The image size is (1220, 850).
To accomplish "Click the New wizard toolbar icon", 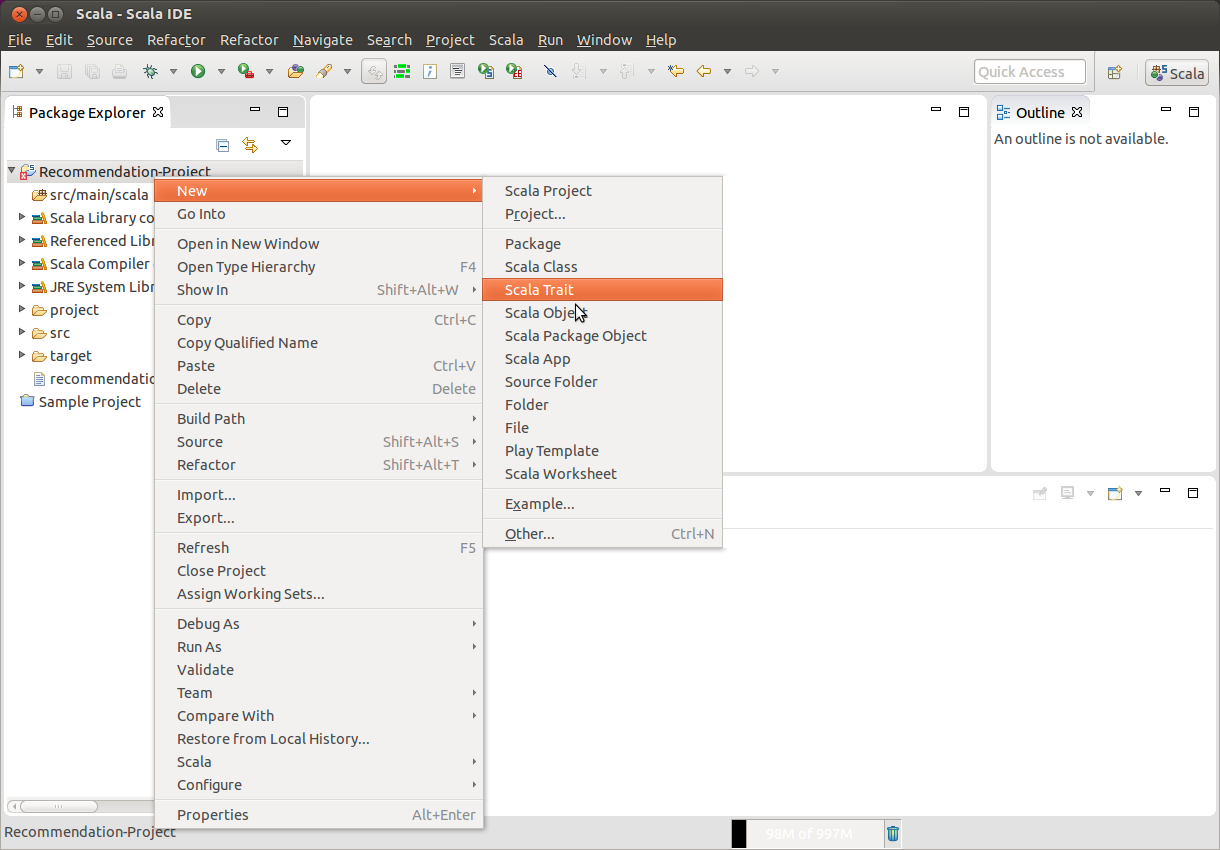I will click(16, 71).
